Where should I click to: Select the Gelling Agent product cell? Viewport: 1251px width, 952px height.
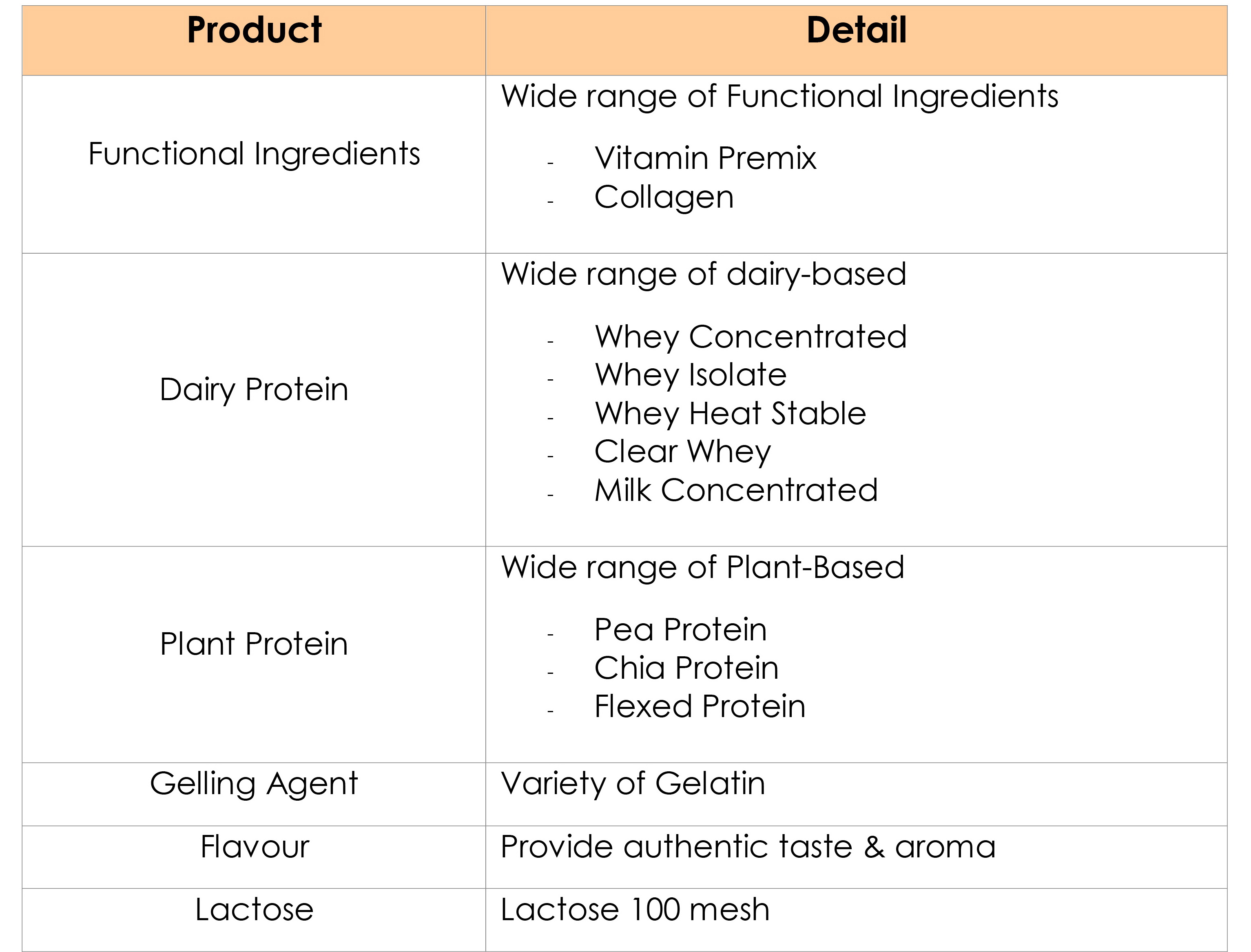(x=254, y=794)
